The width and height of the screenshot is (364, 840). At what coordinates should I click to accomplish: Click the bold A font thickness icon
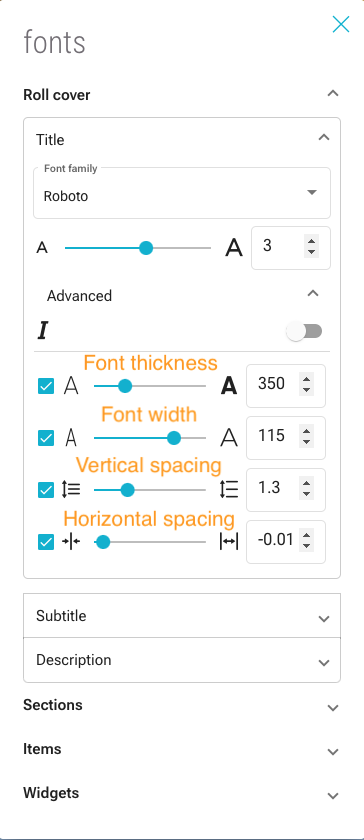229,386
